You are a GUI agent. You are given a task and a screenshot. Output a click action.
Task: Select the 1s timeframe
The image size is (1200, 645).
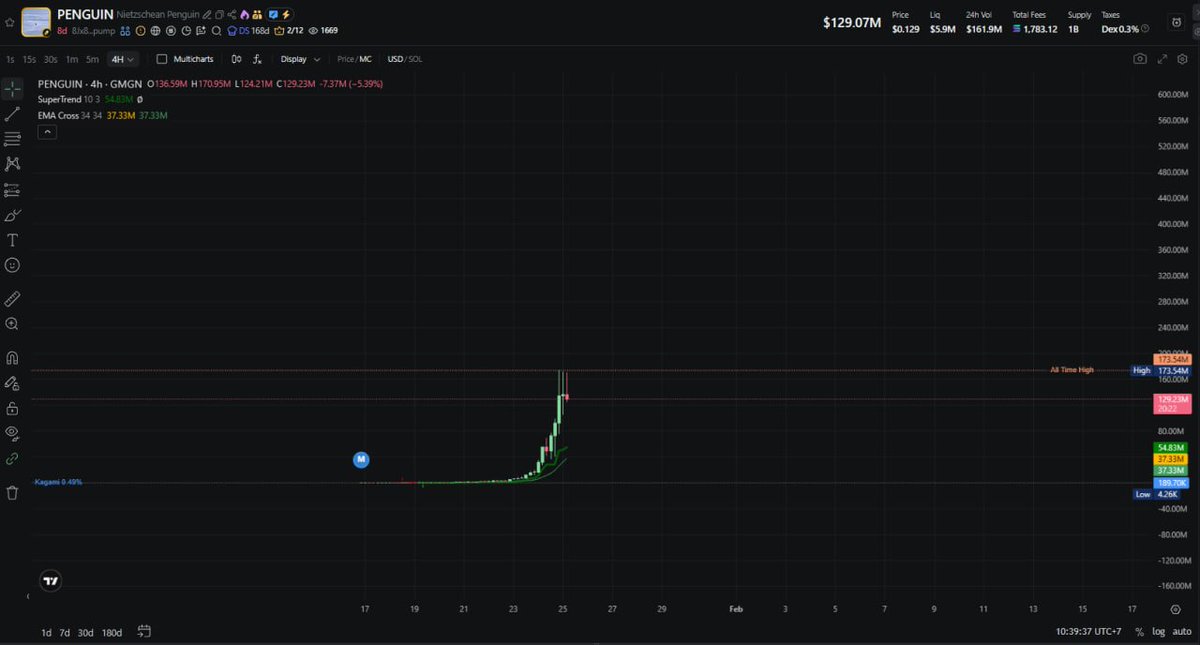(9, 59)
